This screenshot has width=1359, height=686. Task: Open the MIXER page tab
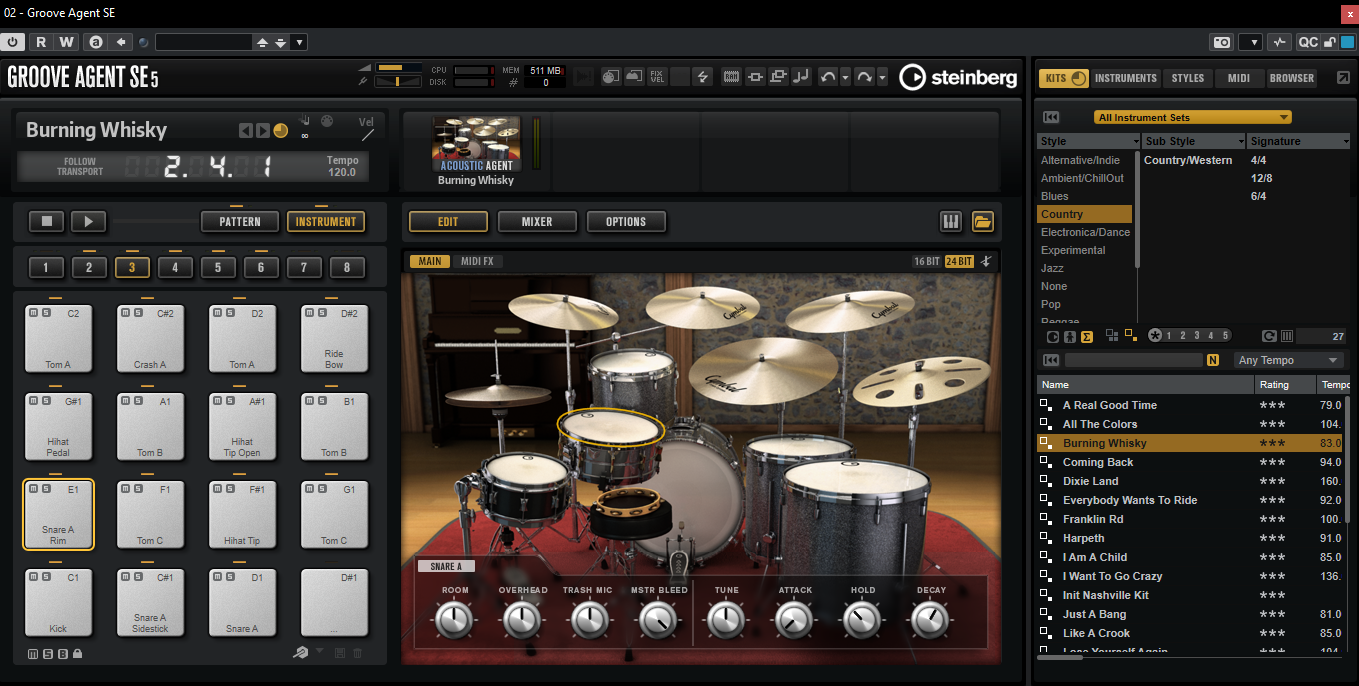(537, 221)
